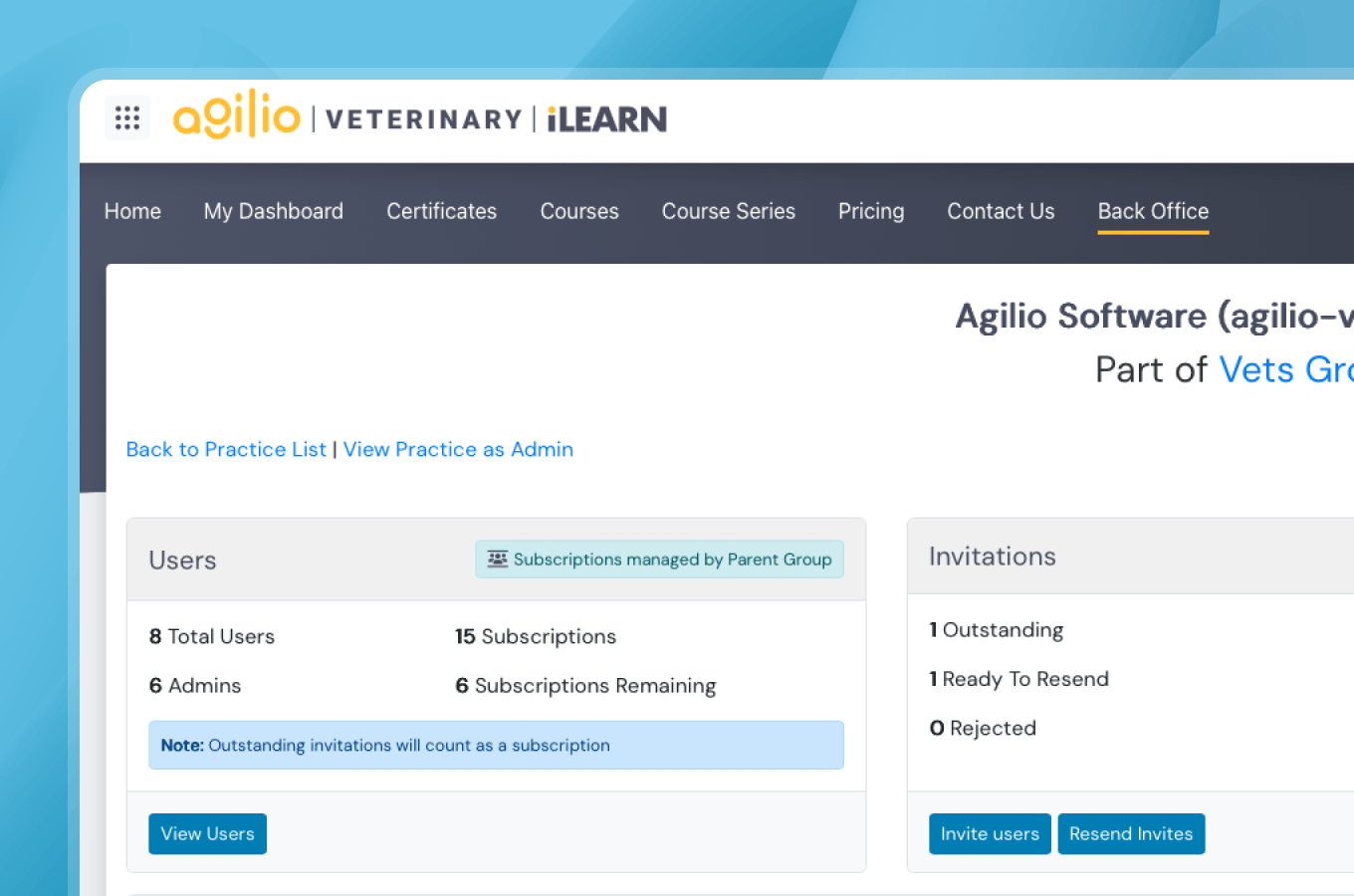
Task: Click the Users panel heading
Action: (182, 560)
